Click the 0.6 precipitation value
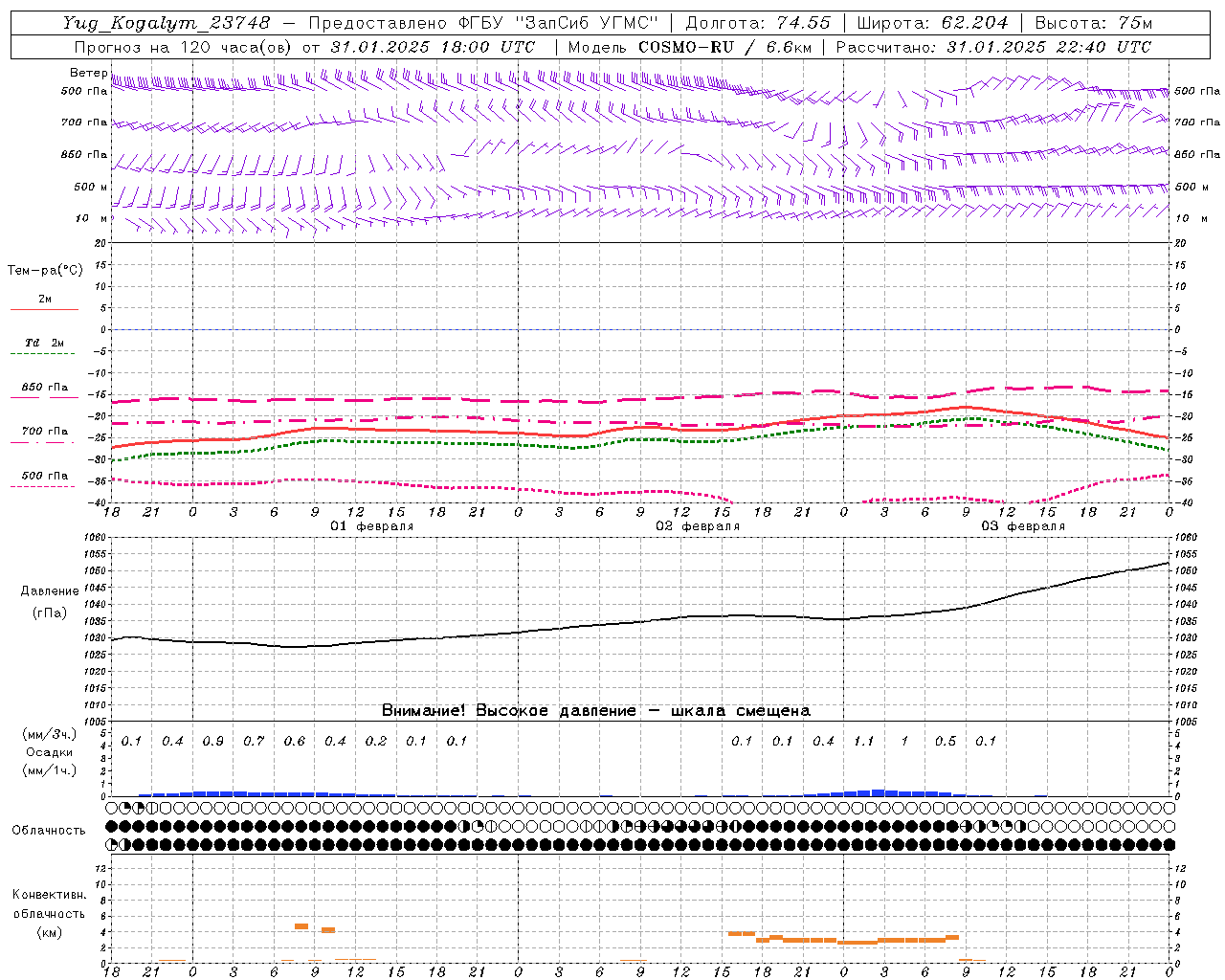 point(295,742)
